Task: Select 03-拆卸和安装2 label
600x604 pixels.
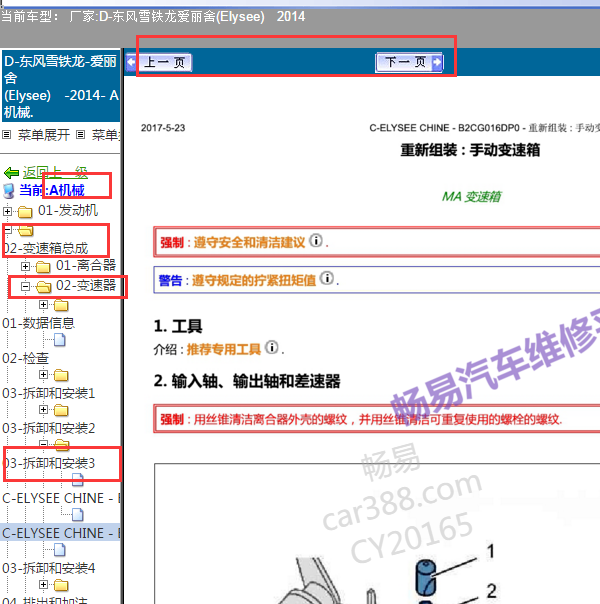Action: click(x=49, y=428)
